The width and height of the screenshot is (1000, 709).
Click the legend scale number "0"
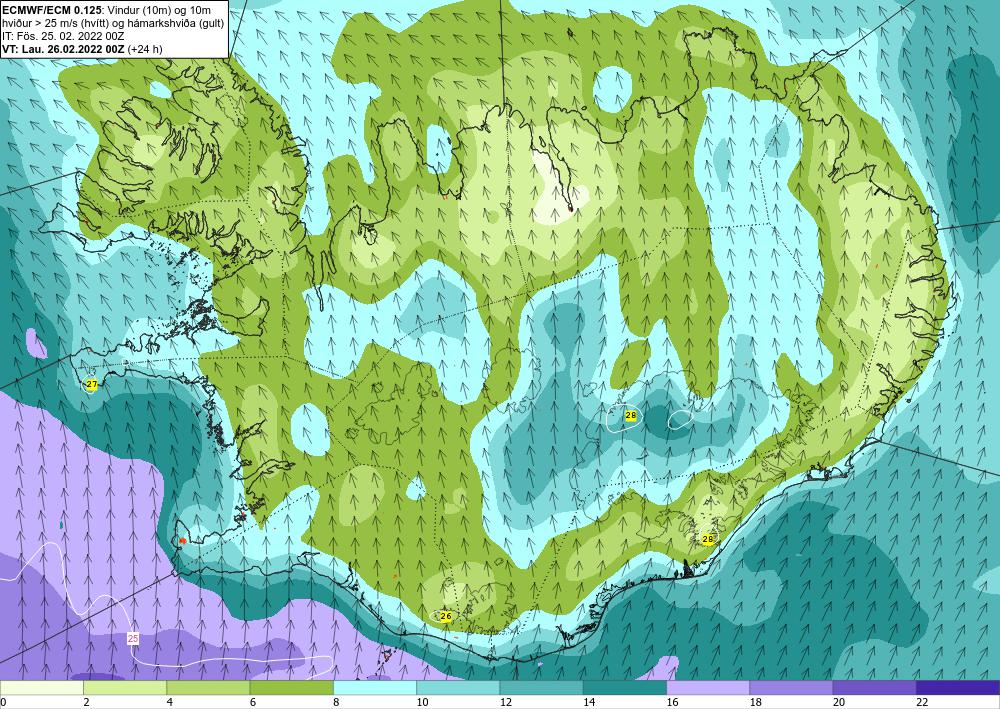point(3,702)
